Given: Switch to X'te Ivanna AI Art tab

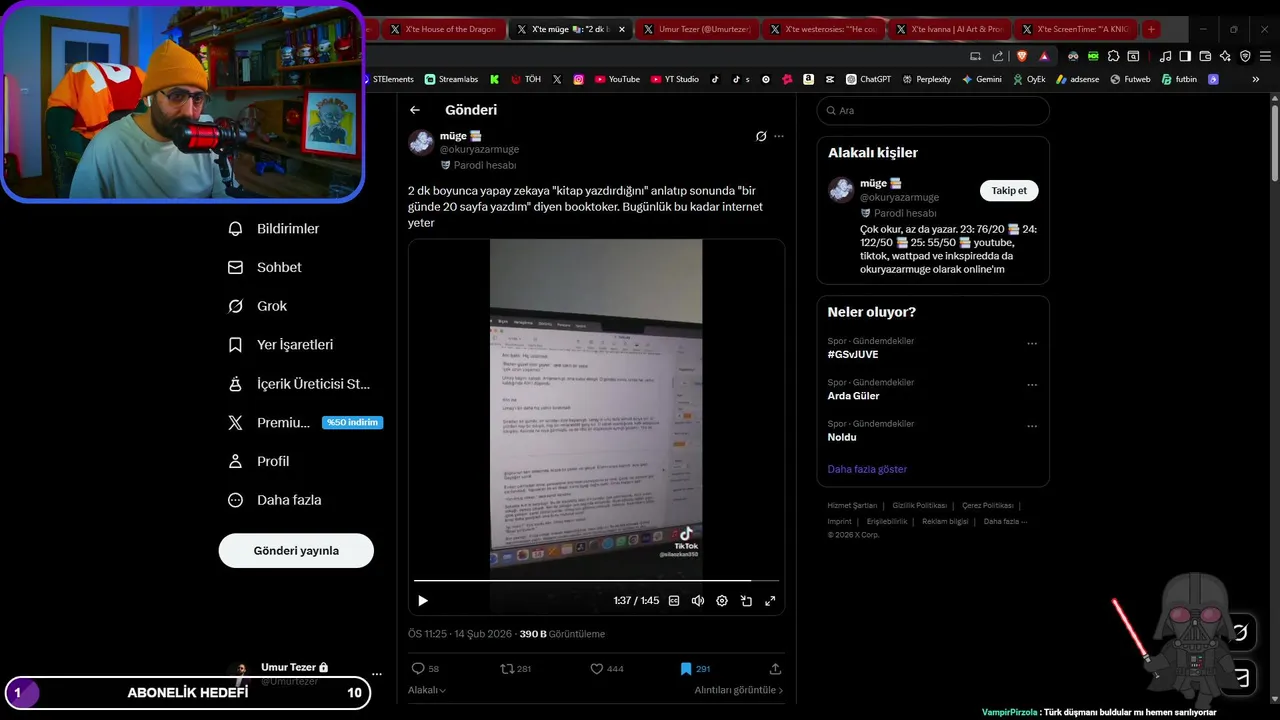Looking at the screenshot, I should [948, 29].
